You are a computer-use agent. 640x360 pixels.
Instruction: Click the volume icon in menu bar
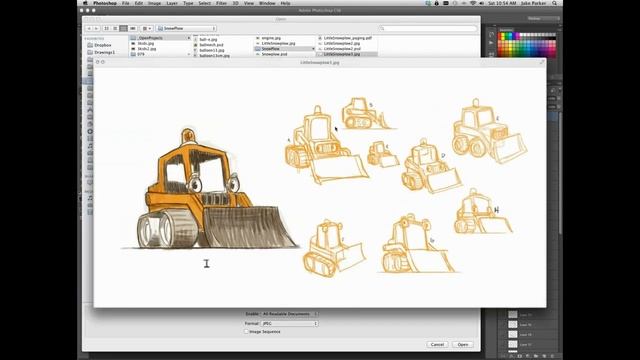click(x=482, y=3)
